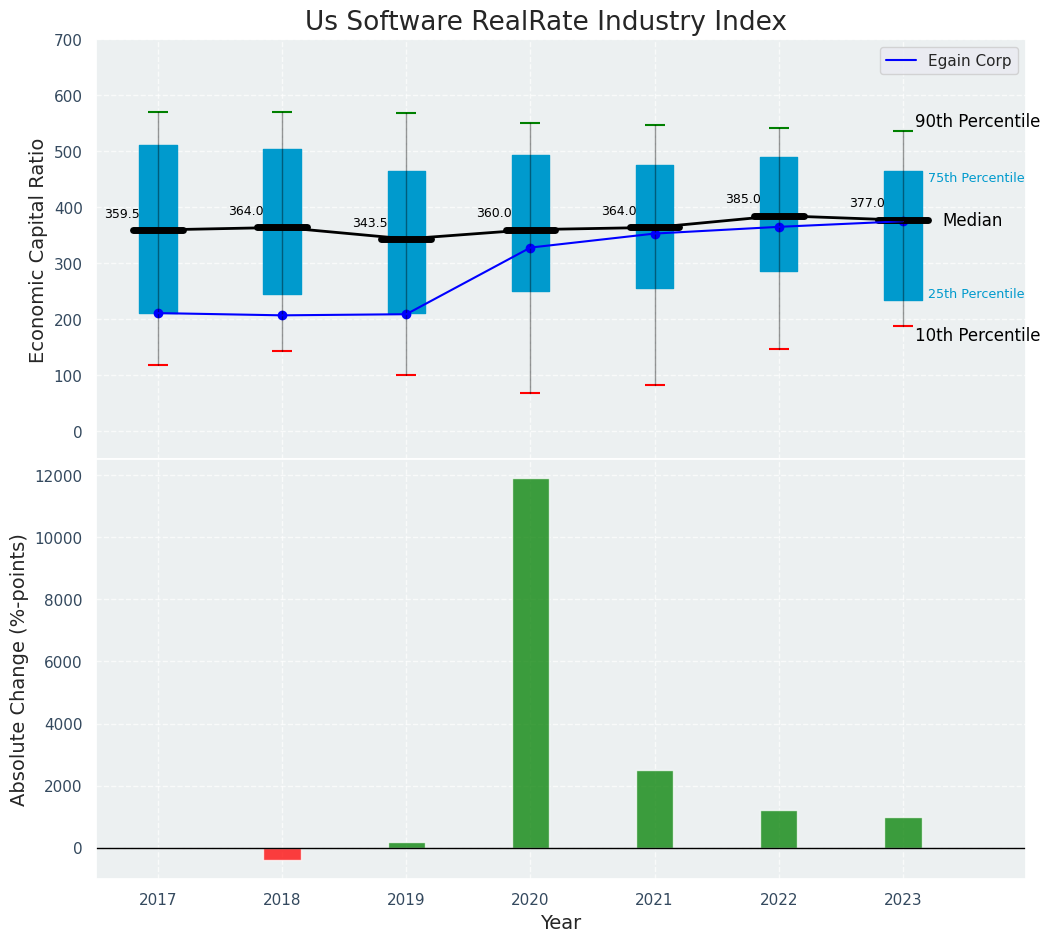The image size is (1050, 942).
Task: Click the 25th Percentile label
Action: [x=976, y=294]
